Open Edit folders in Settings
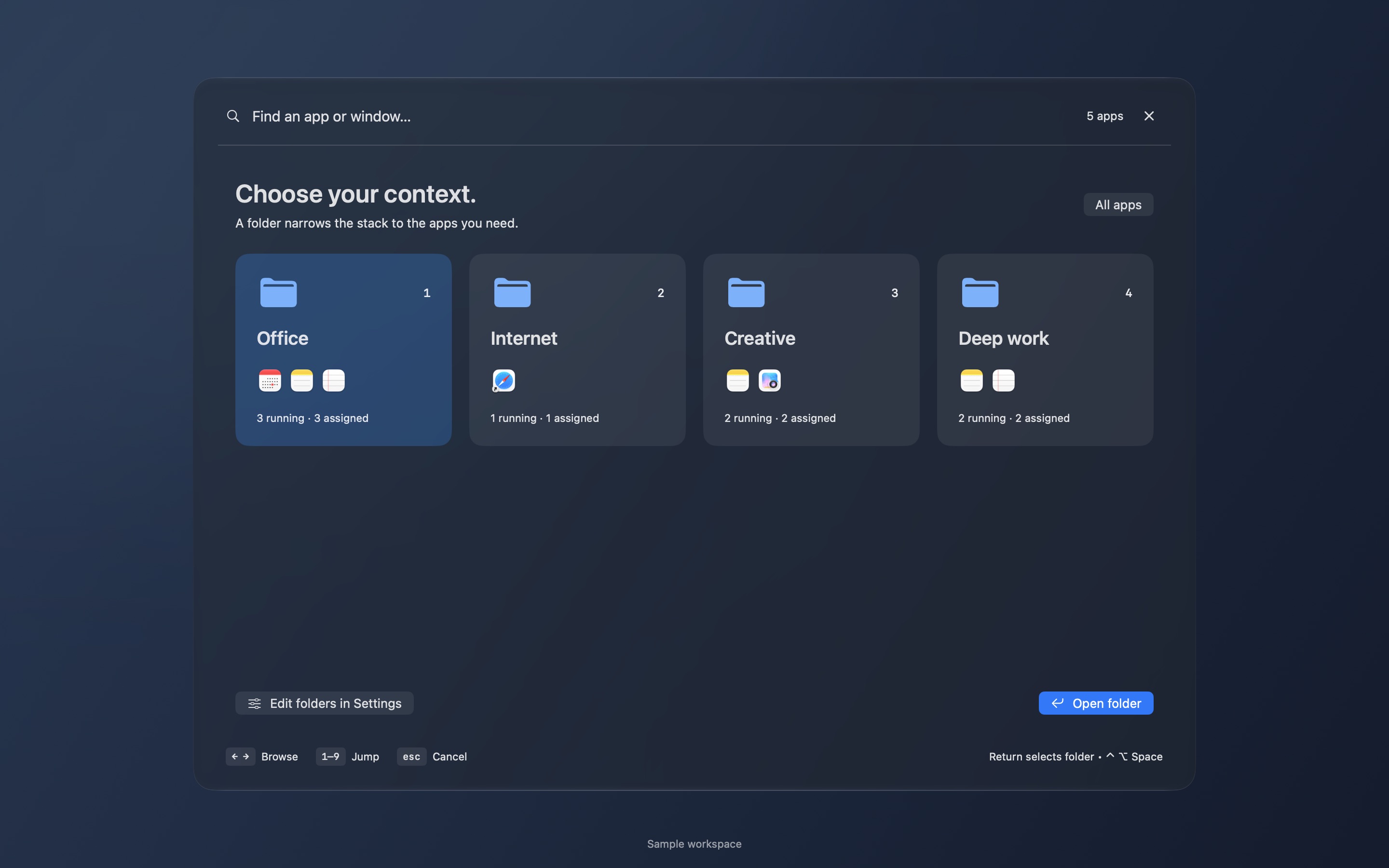 click(324, 703)
